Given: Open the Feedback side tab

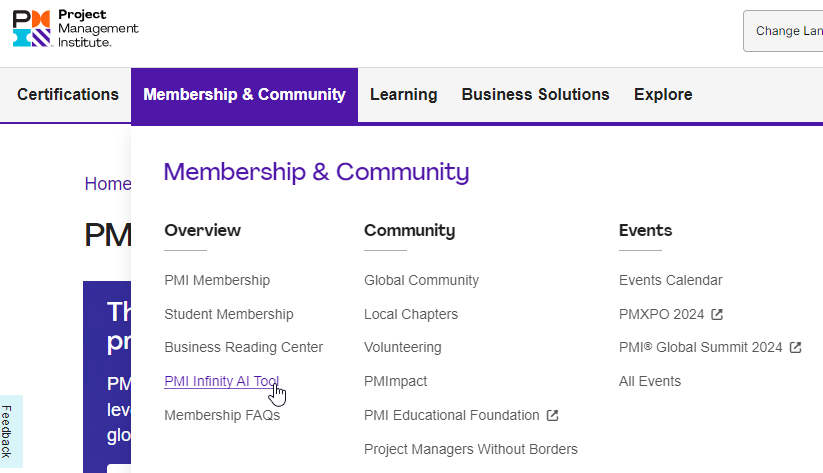Looking at the screenshot, I should pos(8,431).
